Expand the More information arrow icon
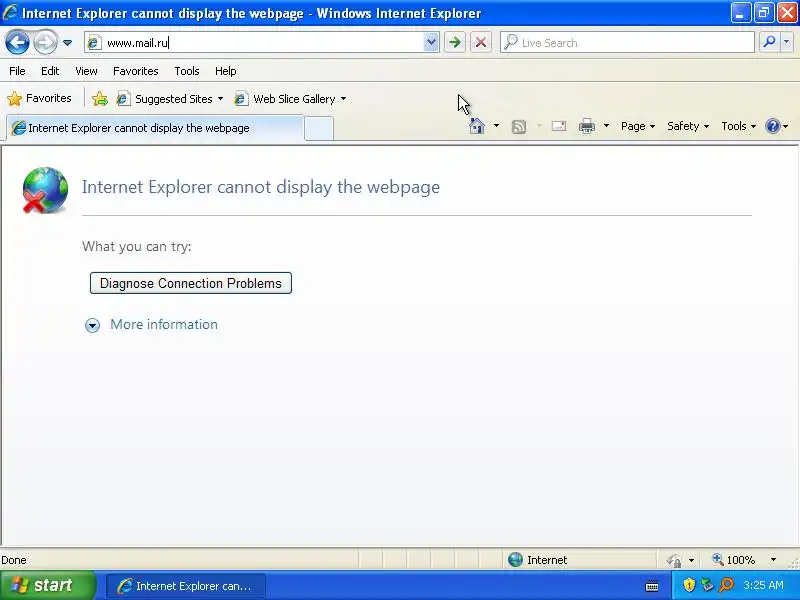This screenshot has height=600, width=800. (92, 325)
